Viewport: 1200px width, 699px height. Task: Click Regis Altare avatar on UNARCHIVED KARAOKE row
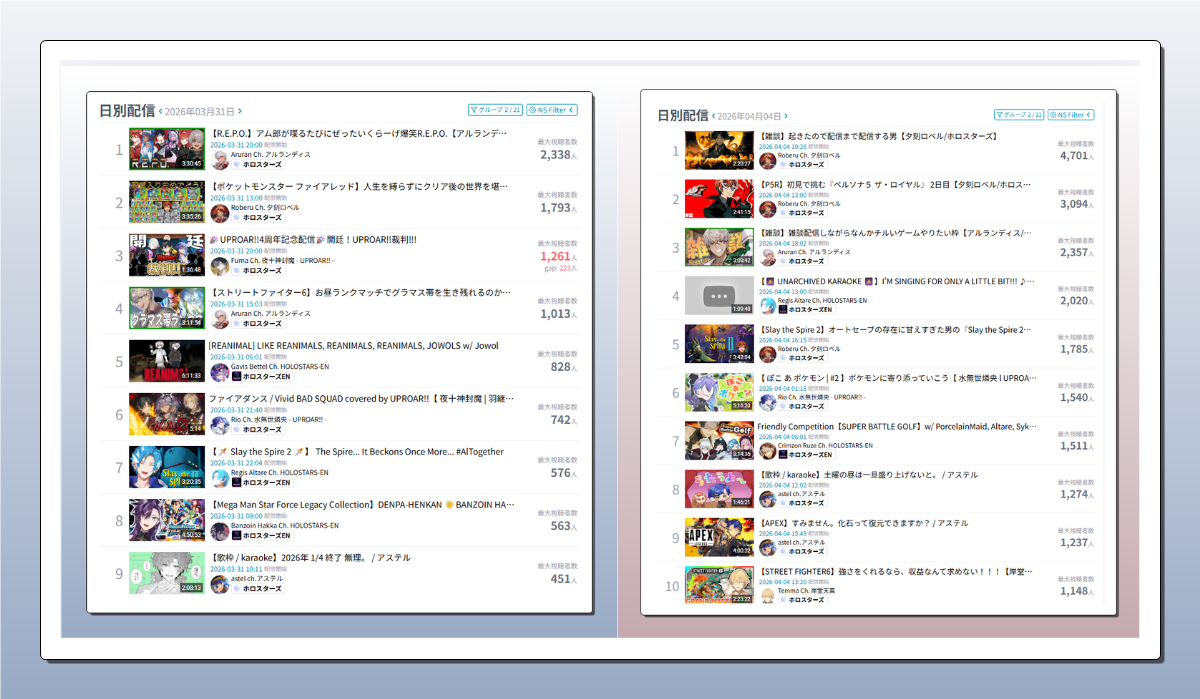pyautogui.click(x=768, y=305)
